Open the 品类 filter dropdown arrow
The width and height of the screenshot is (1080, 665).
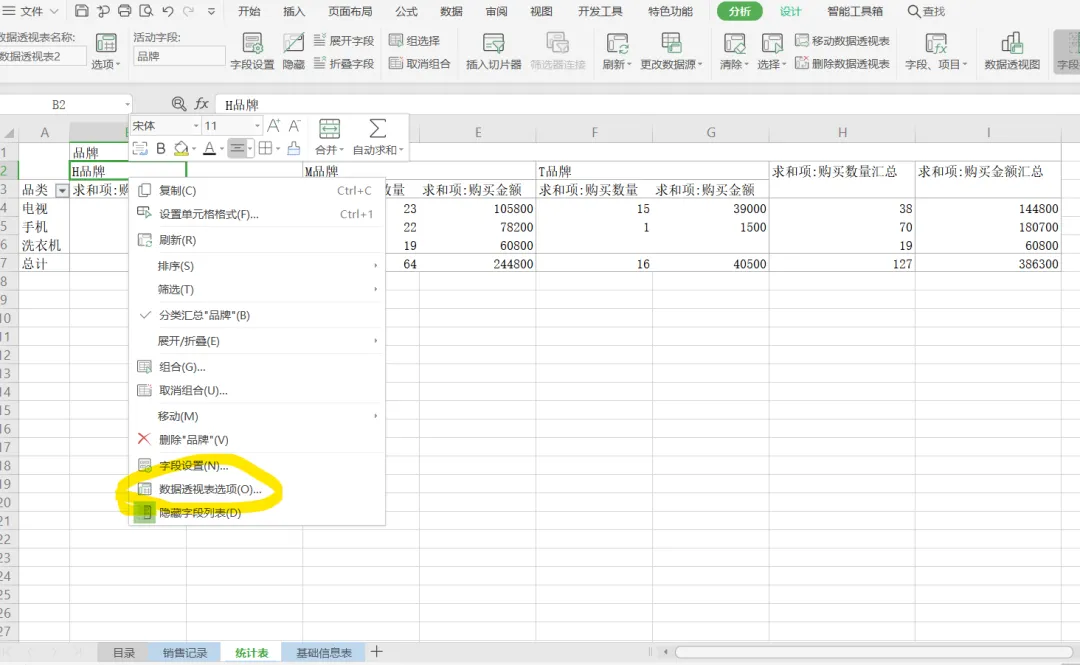tap(62, 190)
